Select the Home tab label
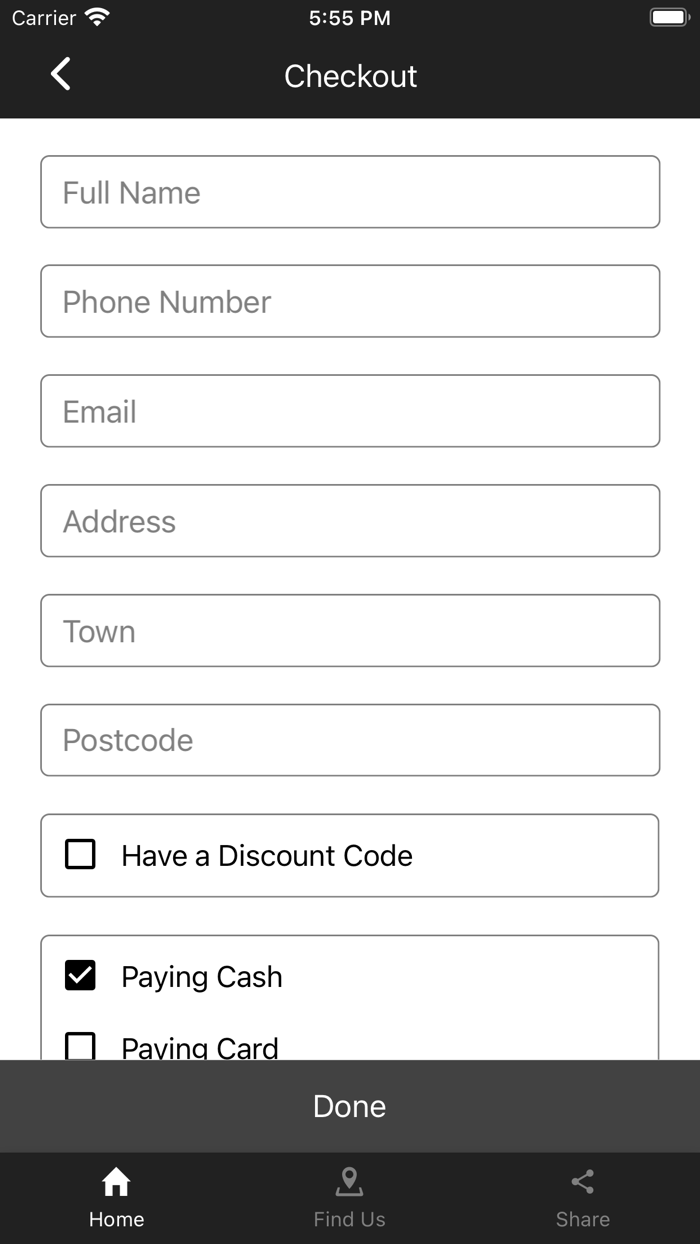The height and width of the screenshot is (1244, 700). coord(116,1219)
